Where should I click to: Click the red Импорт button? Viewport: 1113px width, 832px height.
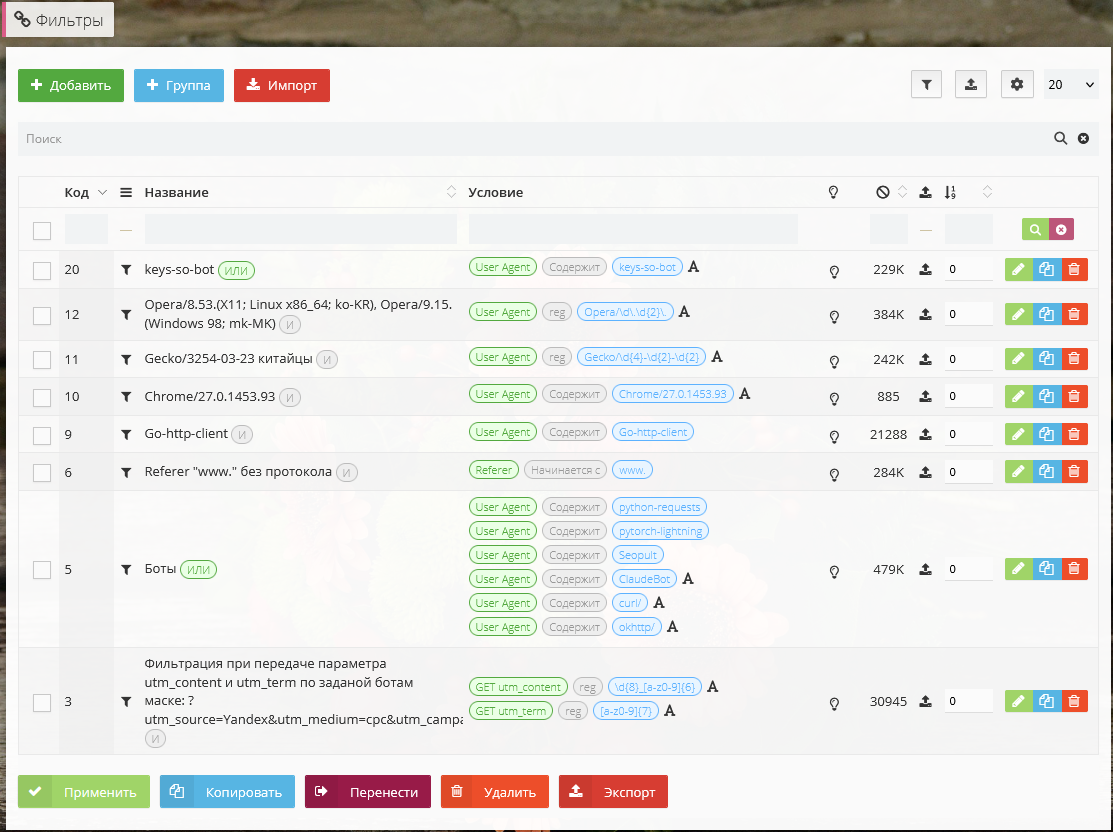tap(282, 85)
